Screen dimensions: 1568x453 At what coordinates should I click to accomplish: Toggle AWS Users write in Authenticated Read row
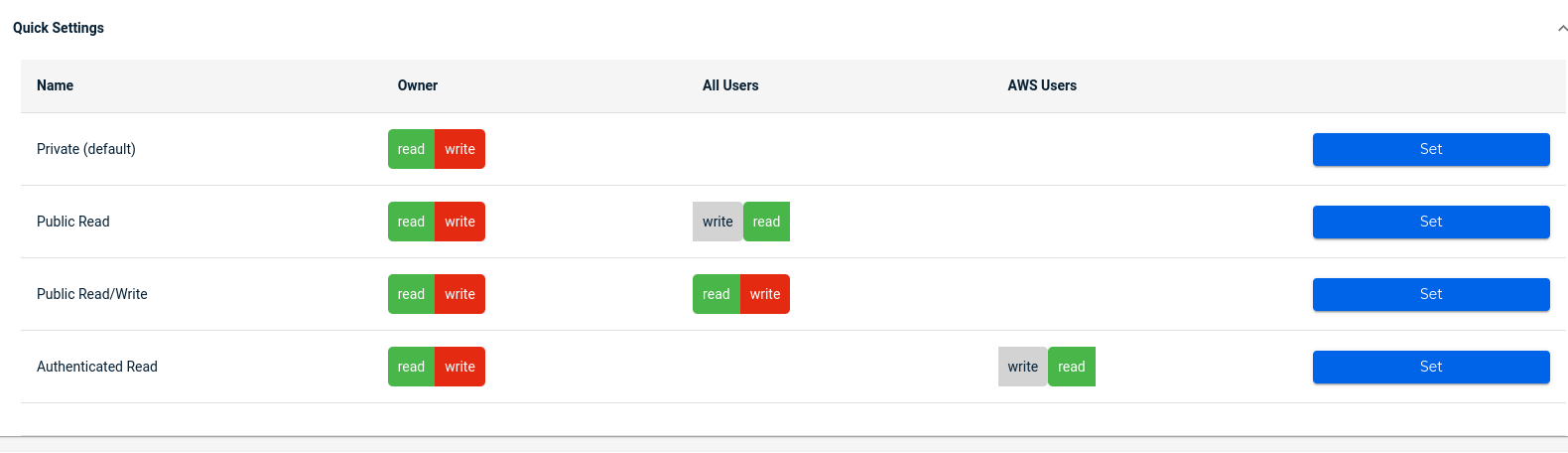click(1022, 367)
